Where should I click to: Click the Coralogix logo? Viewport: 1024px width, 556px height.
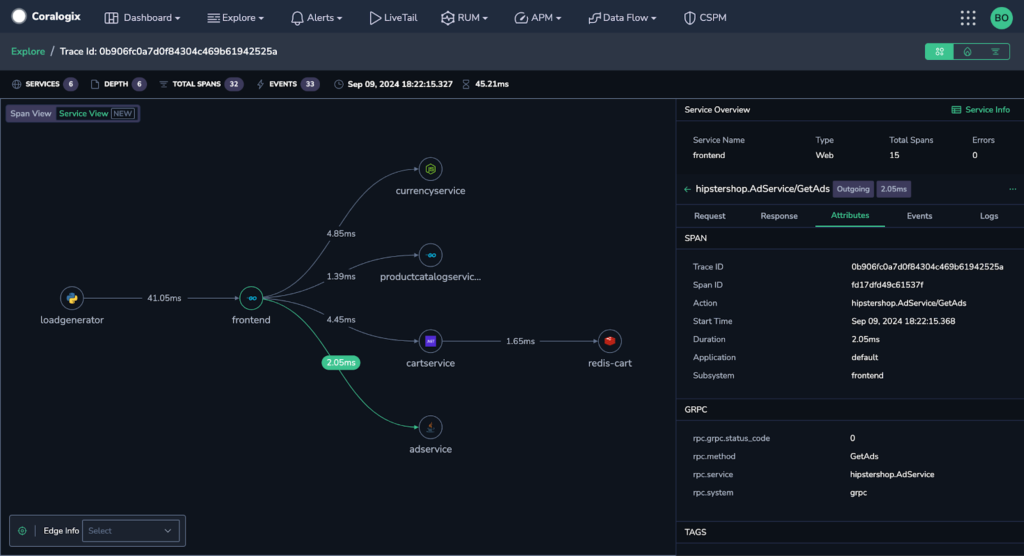pos(46,16)
